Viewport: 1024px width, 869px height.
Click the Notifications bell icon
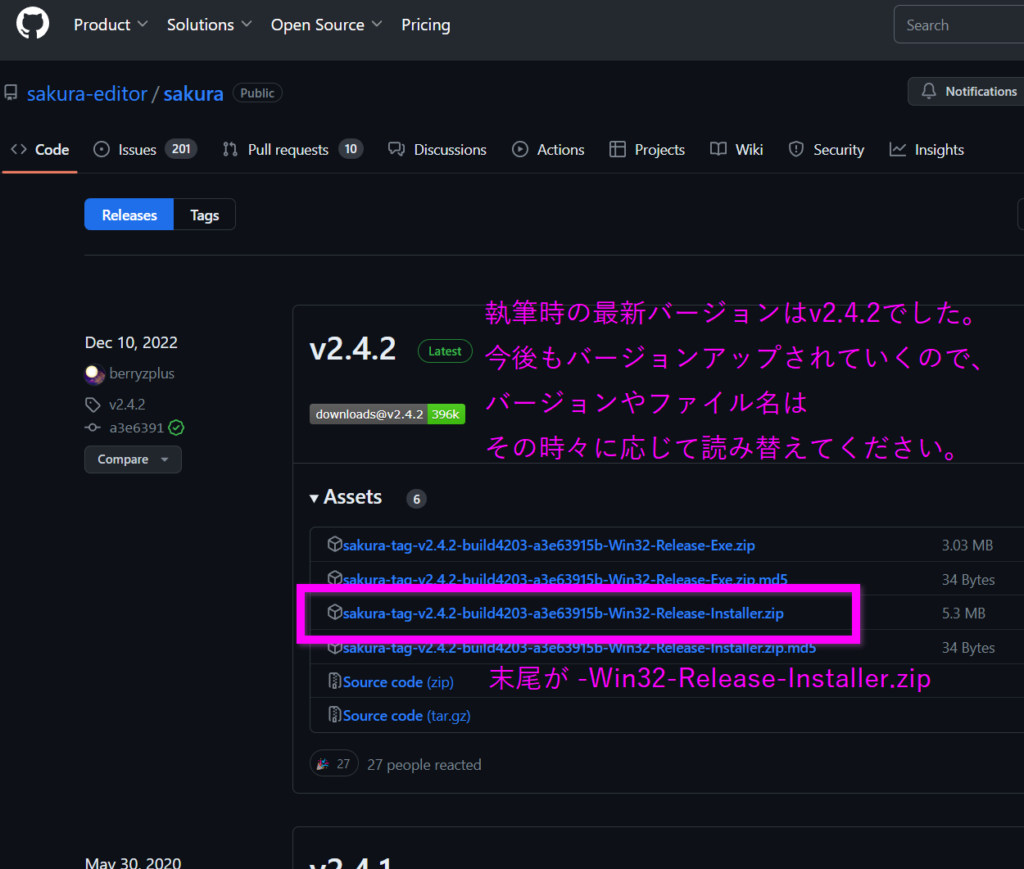[x=929, y=91]
